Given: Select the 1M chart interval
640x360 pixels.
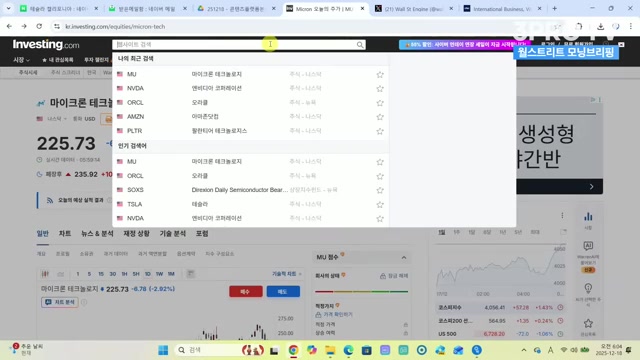Looking at the screenshot, I should click(x=171, y=274).
